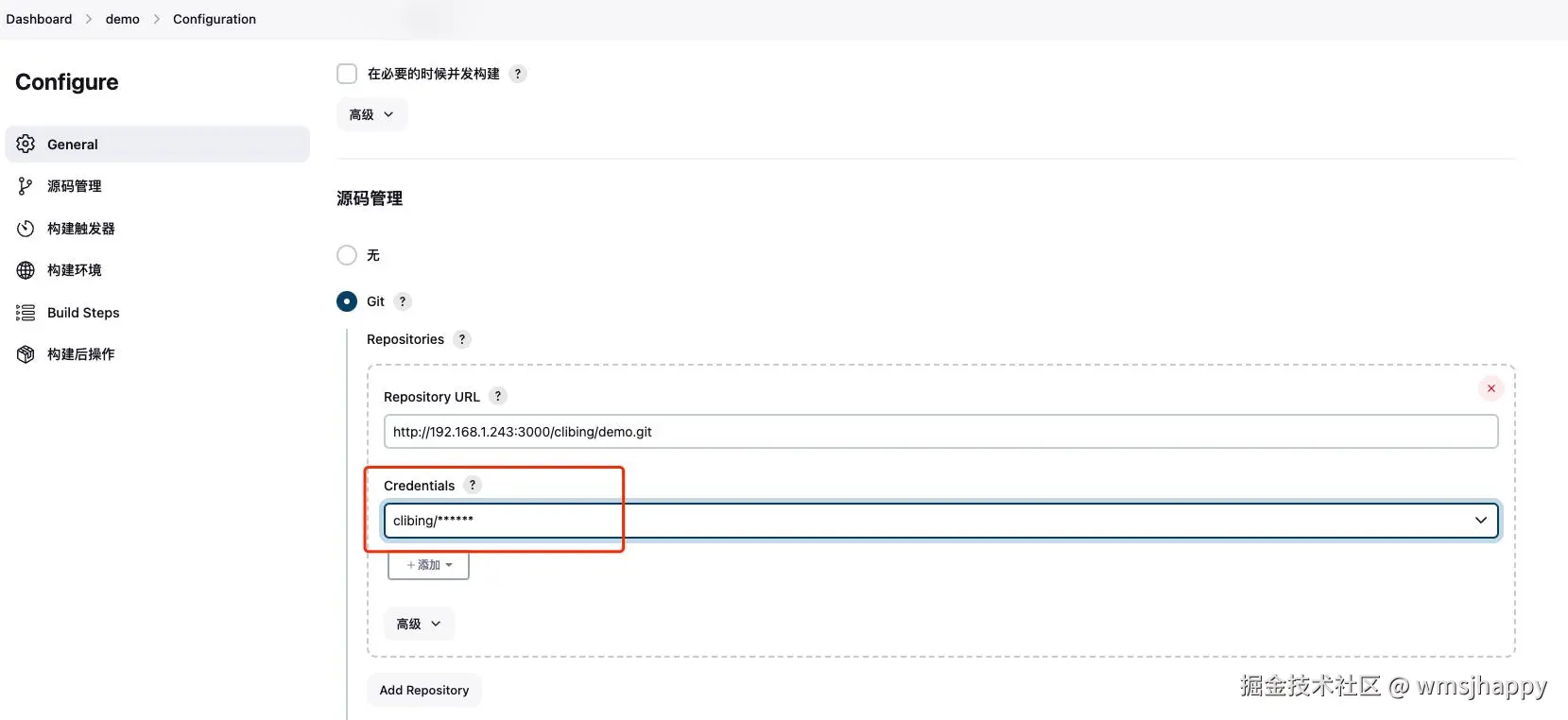This screenshot has height=720, width=1568.
Task: Select the Git radio button
Action: pyautogui.click(x=347, y=301)
